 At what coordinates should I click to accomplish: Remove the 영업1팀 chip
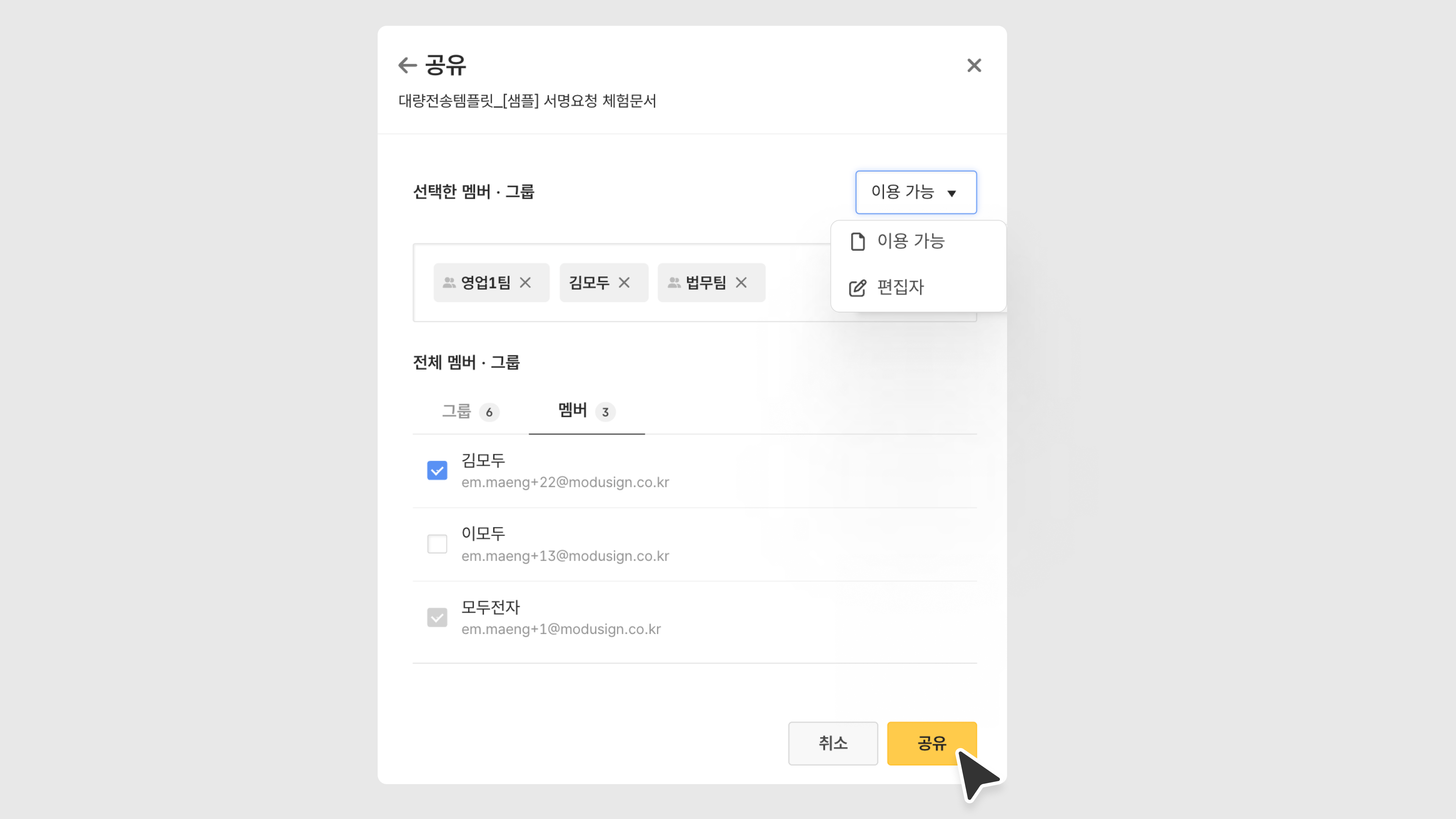coord(525,282)
